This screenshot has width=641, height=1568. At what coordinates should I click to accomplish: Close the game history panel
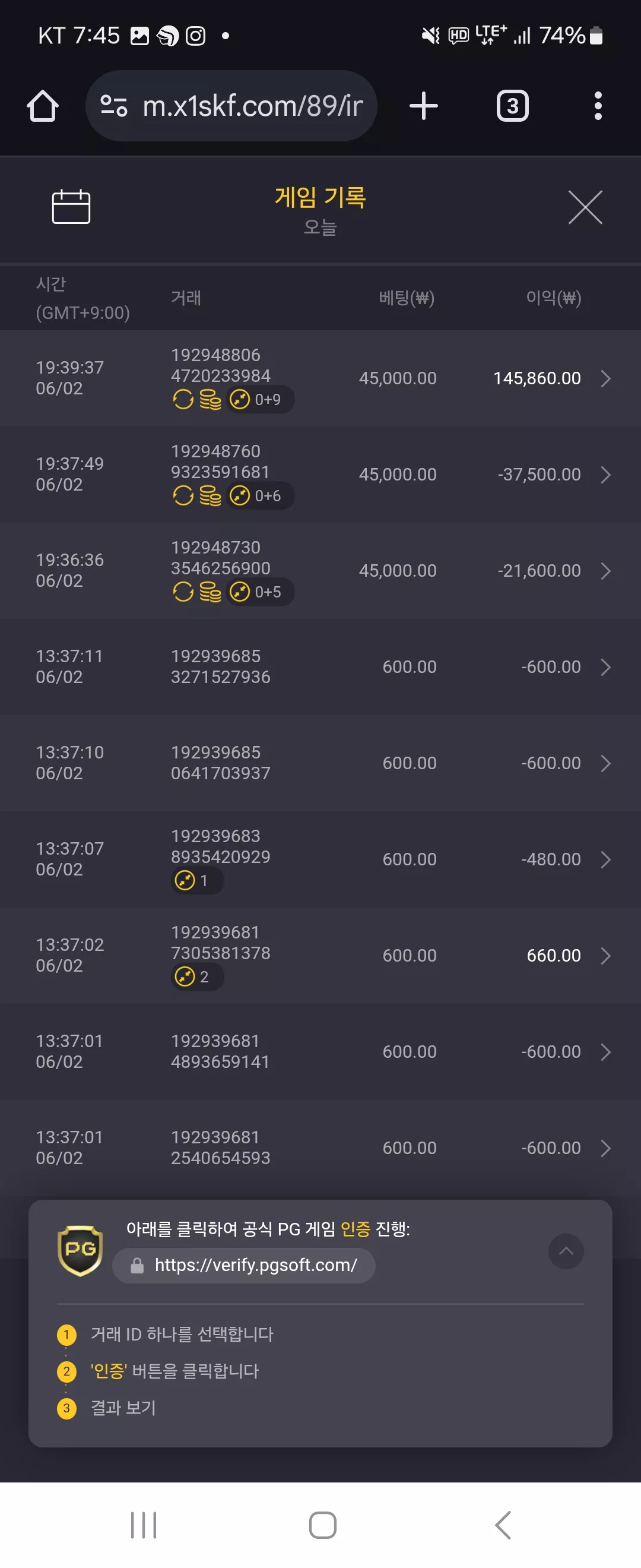(x=585, y=207)
